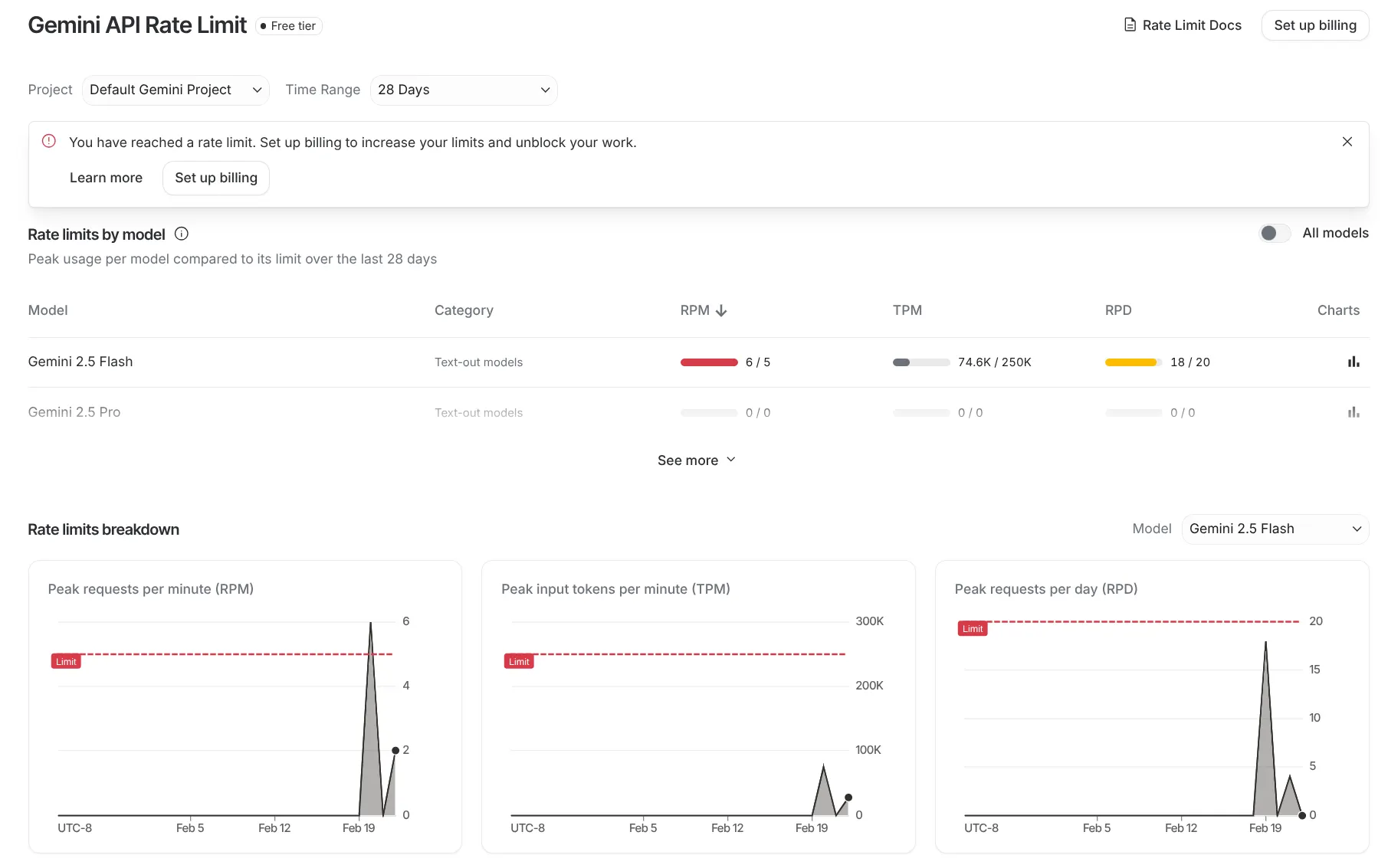The height and width of the screenshot is (868, 1388).
Task: Click the Peak requests per day (RPD) chart title
Action: point(1046,589)
